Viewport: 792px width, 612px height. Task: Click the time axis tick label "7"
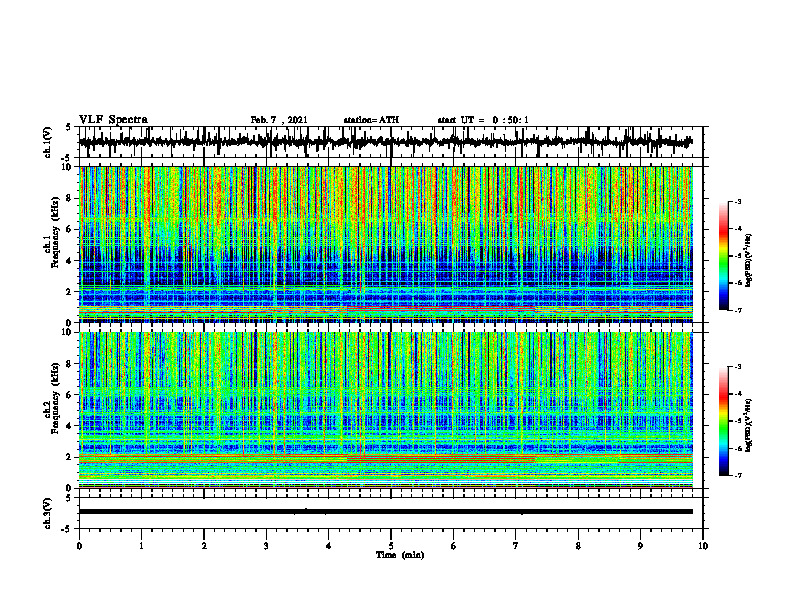coord(516,546)
